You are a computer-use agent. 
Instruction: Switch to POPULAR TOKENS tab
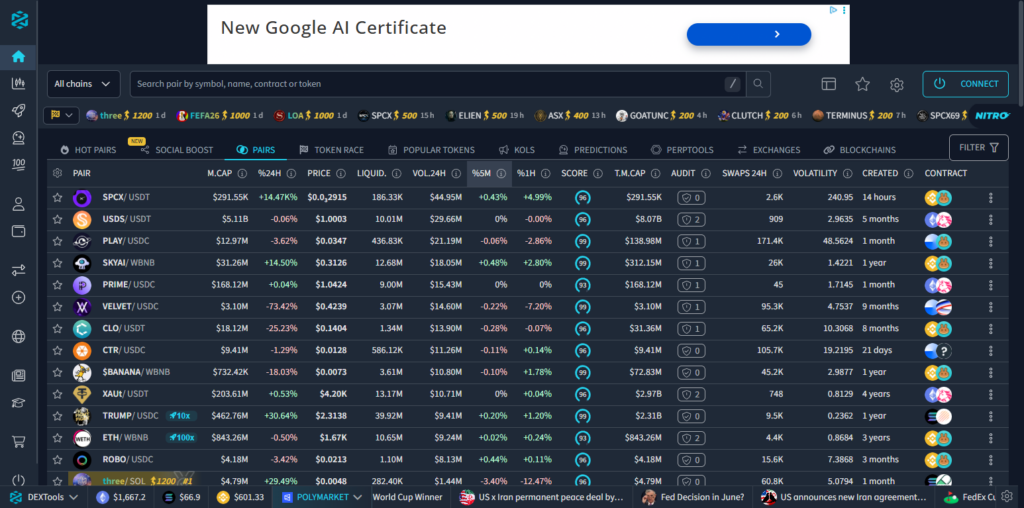[x=431, y=150]
